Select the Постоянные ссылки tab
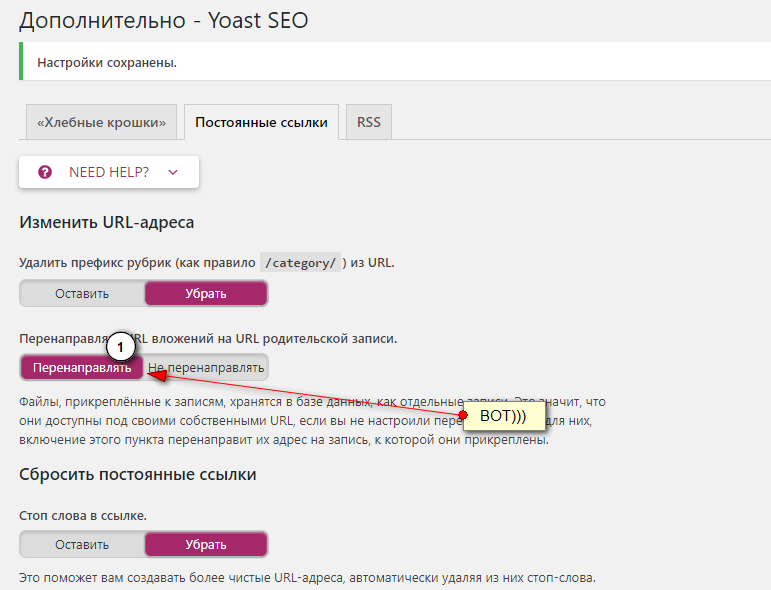The image size is (771, 590). 261,122
